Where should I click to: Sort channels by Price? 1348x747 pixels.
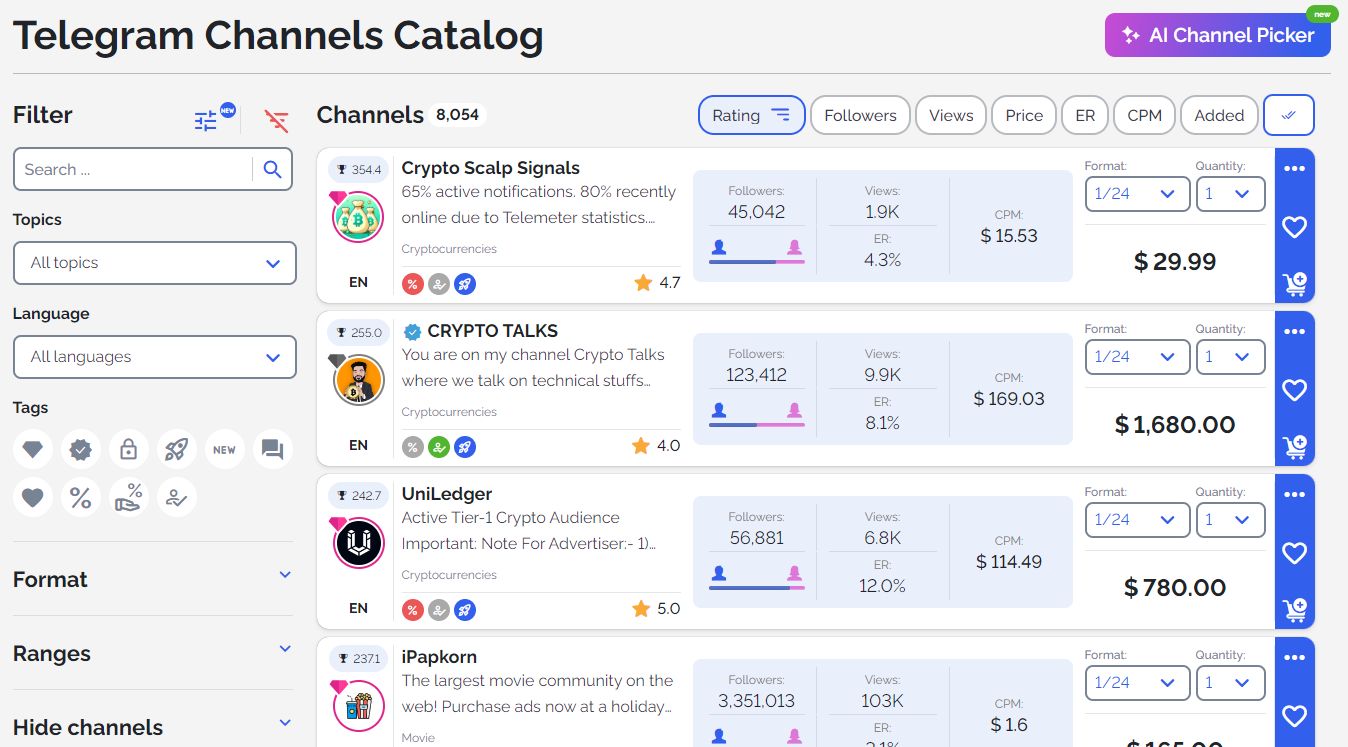pos(1024,115)
